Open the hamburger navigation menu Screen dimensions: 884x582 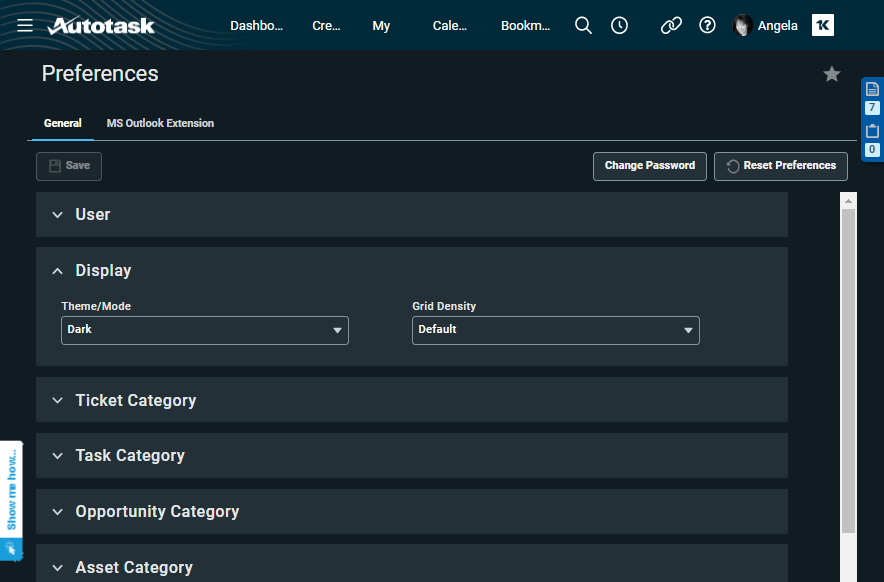click(x=25, y=25)
